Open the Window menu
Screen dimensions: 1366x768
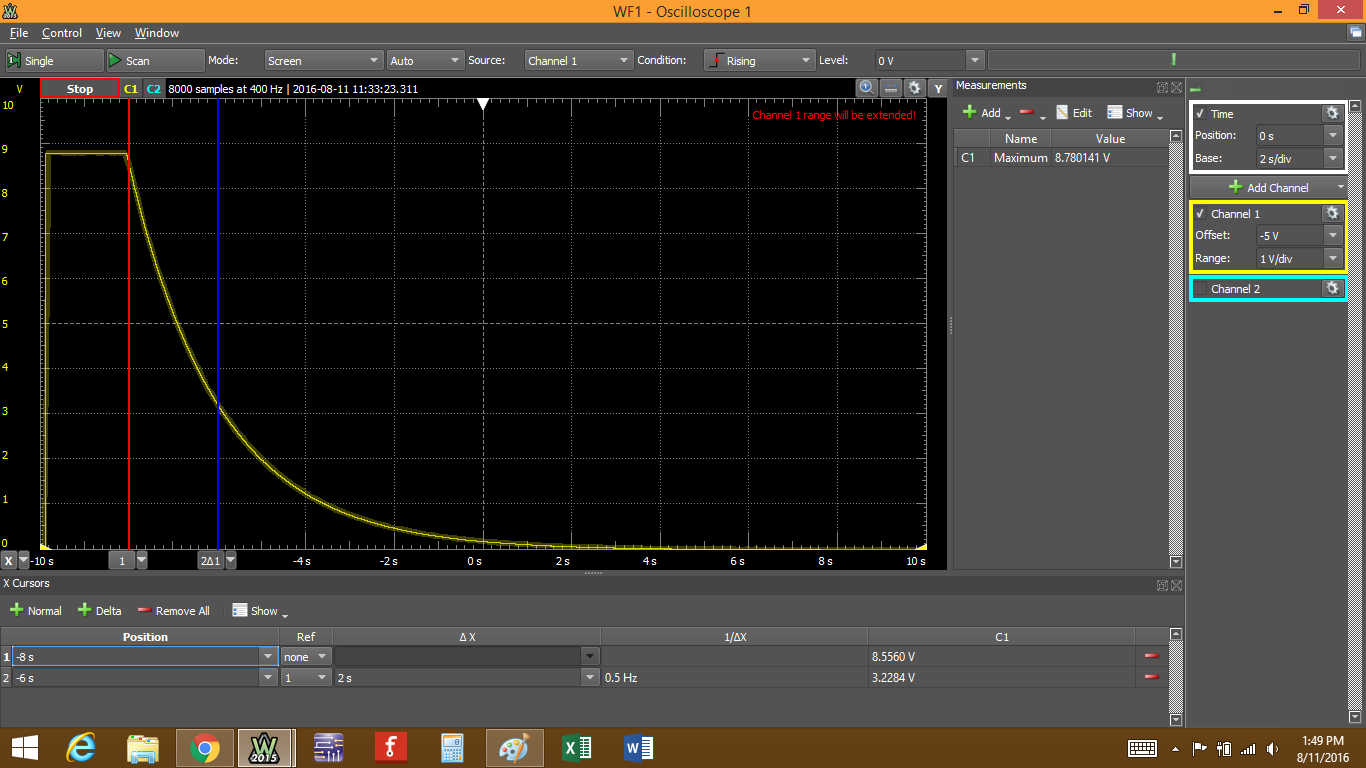point(157,32)
